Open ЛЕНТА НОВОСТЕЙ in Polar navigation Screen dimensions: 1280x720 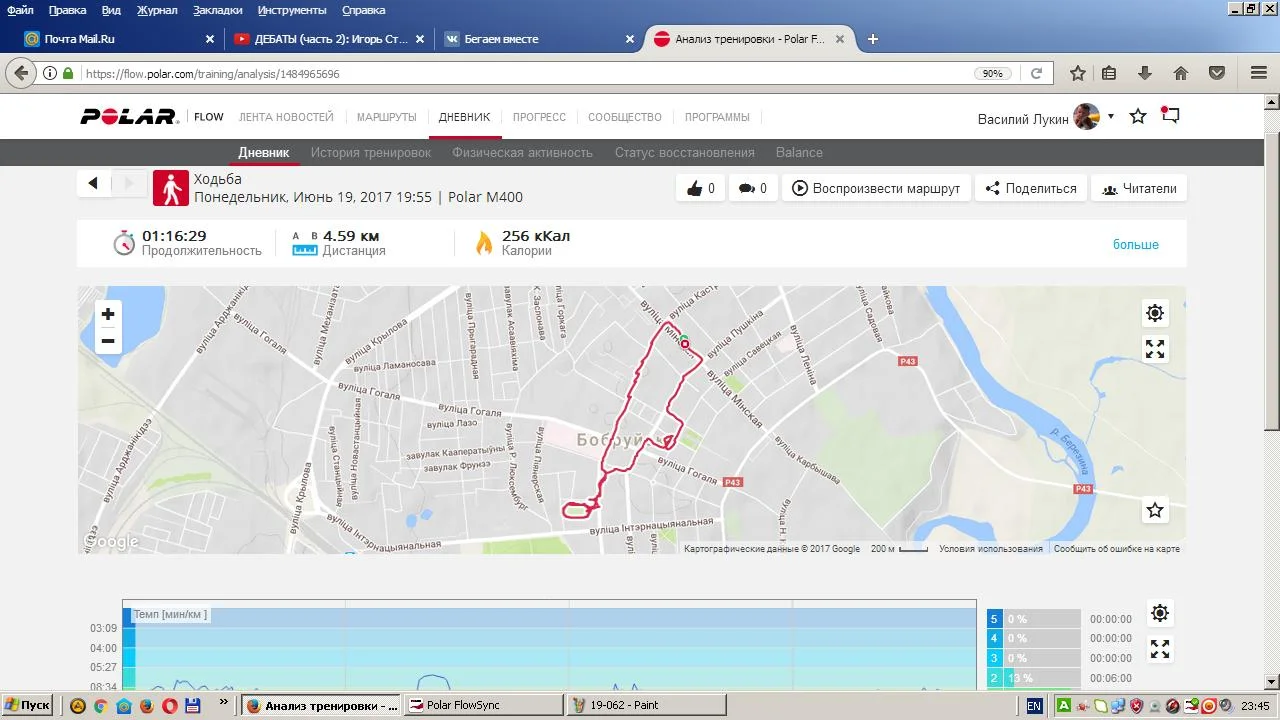pyautogui.click(x=286, y=117)
